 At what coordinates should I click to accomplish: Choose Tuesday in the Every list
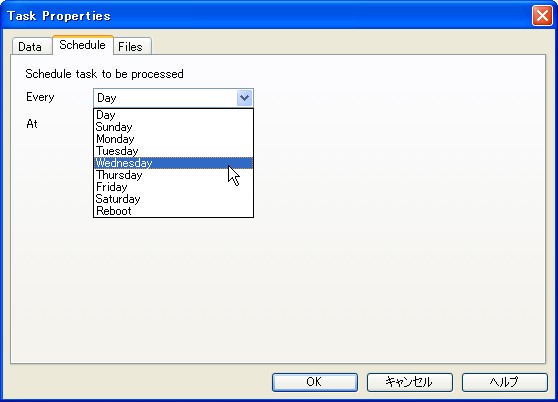(173, 151)
